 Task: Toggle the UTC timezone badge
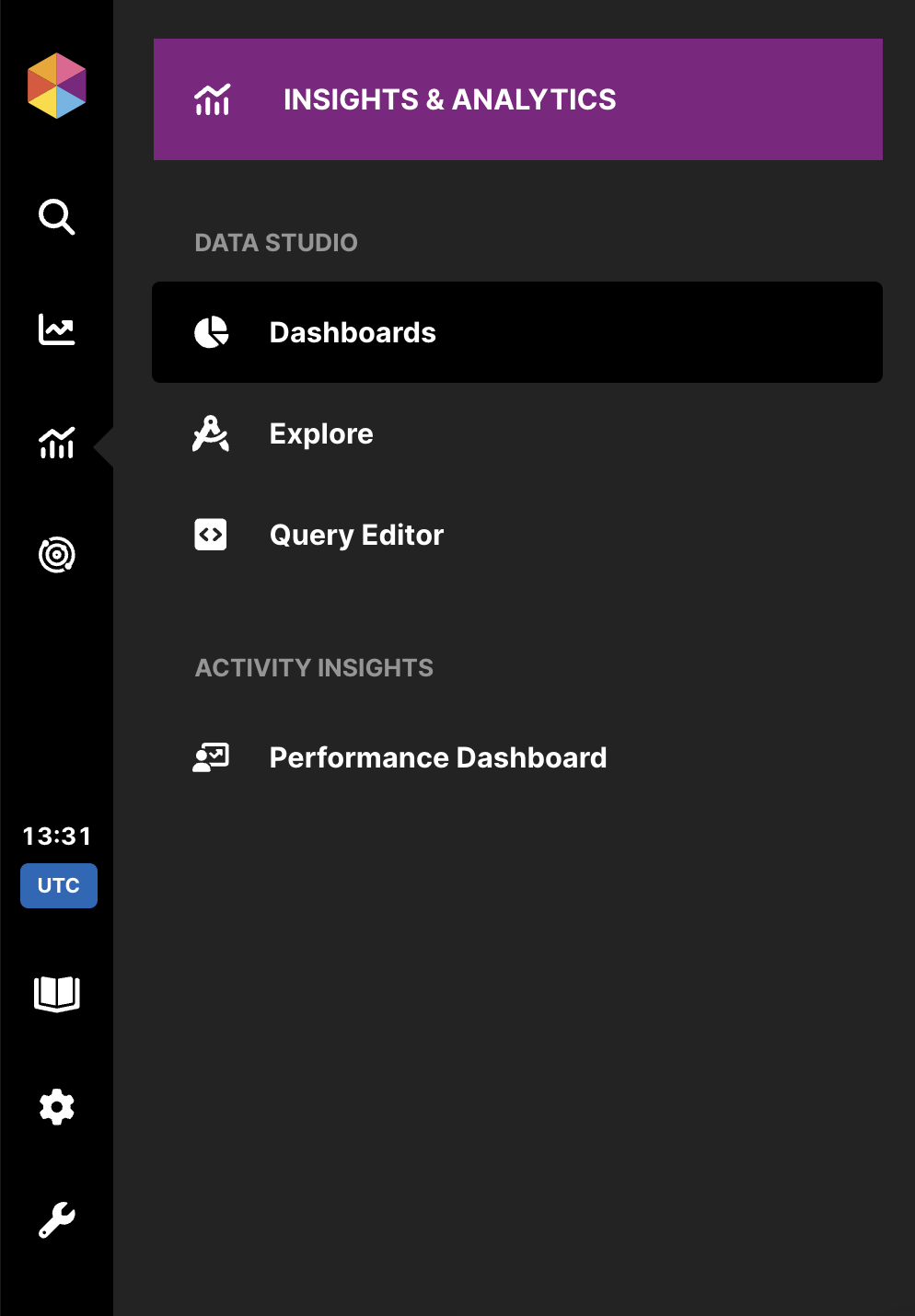tap(59, 885)
